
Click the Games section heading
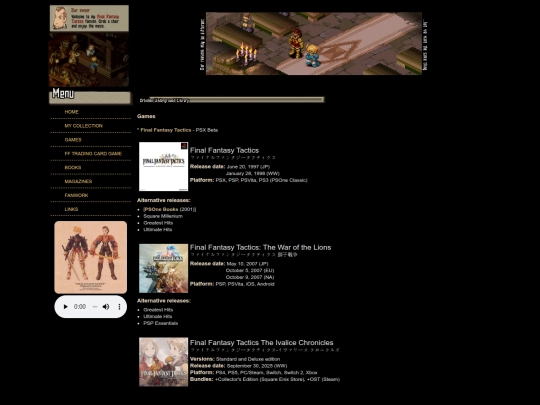pyautogui.click(x=146, y=116)
